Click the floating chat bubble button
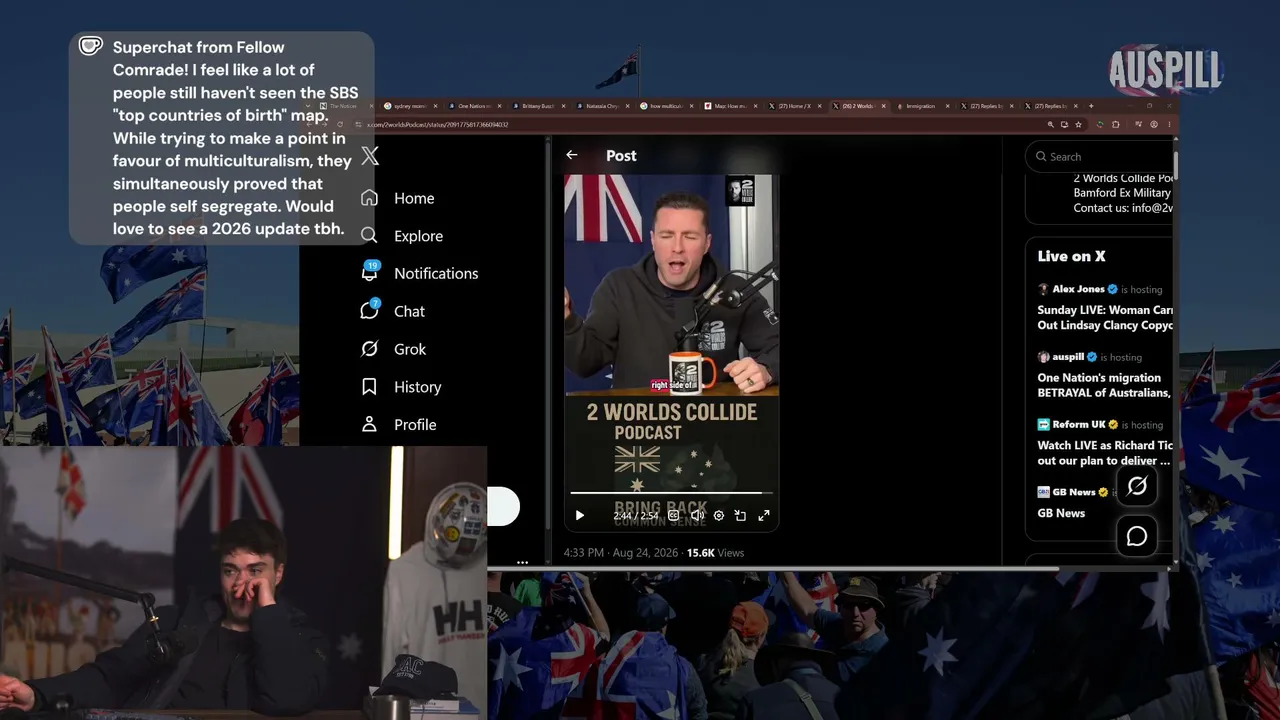Viewport: 1280px width, 720px height. 1137,536
